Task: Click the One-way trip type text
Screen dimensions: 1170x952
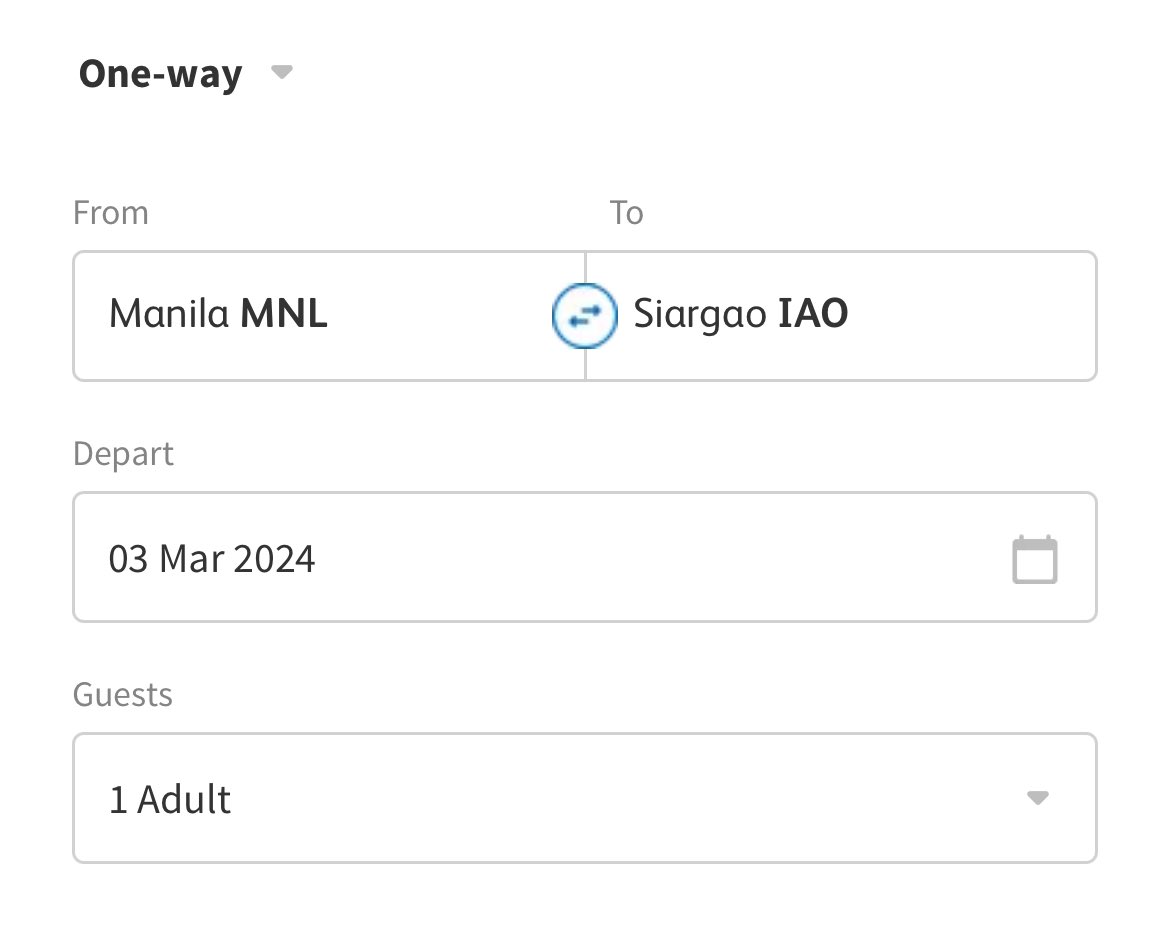Action: click(x=161, y=75)
